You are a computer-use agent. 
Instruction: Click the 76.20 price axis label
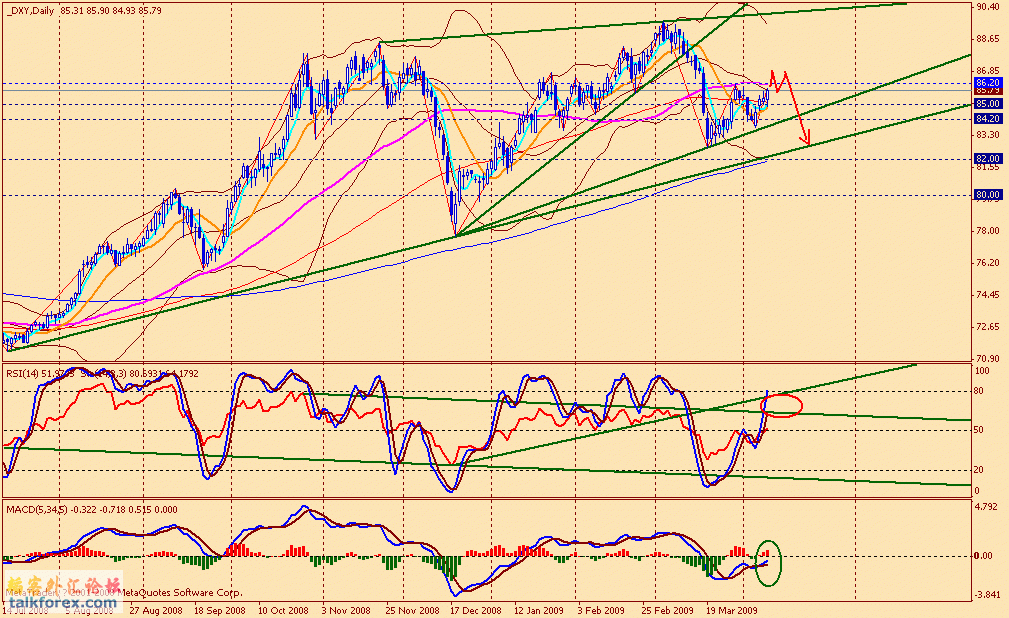click(988, 263)
